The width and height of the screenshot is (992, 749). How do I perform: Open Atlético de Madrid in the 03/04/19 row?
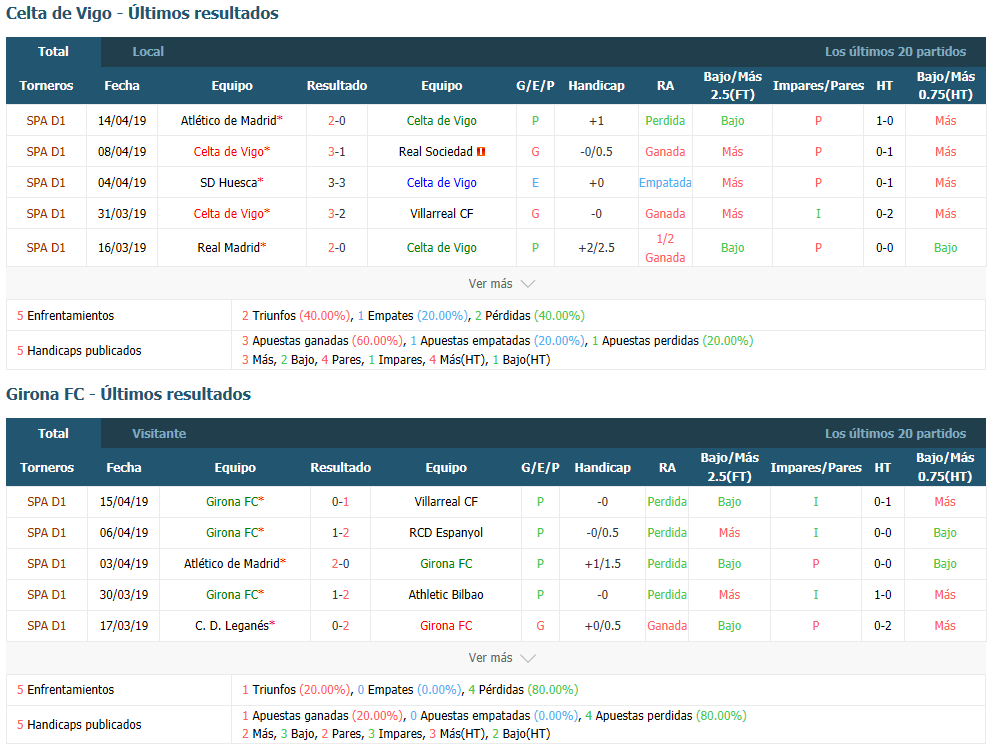point(232,564)
